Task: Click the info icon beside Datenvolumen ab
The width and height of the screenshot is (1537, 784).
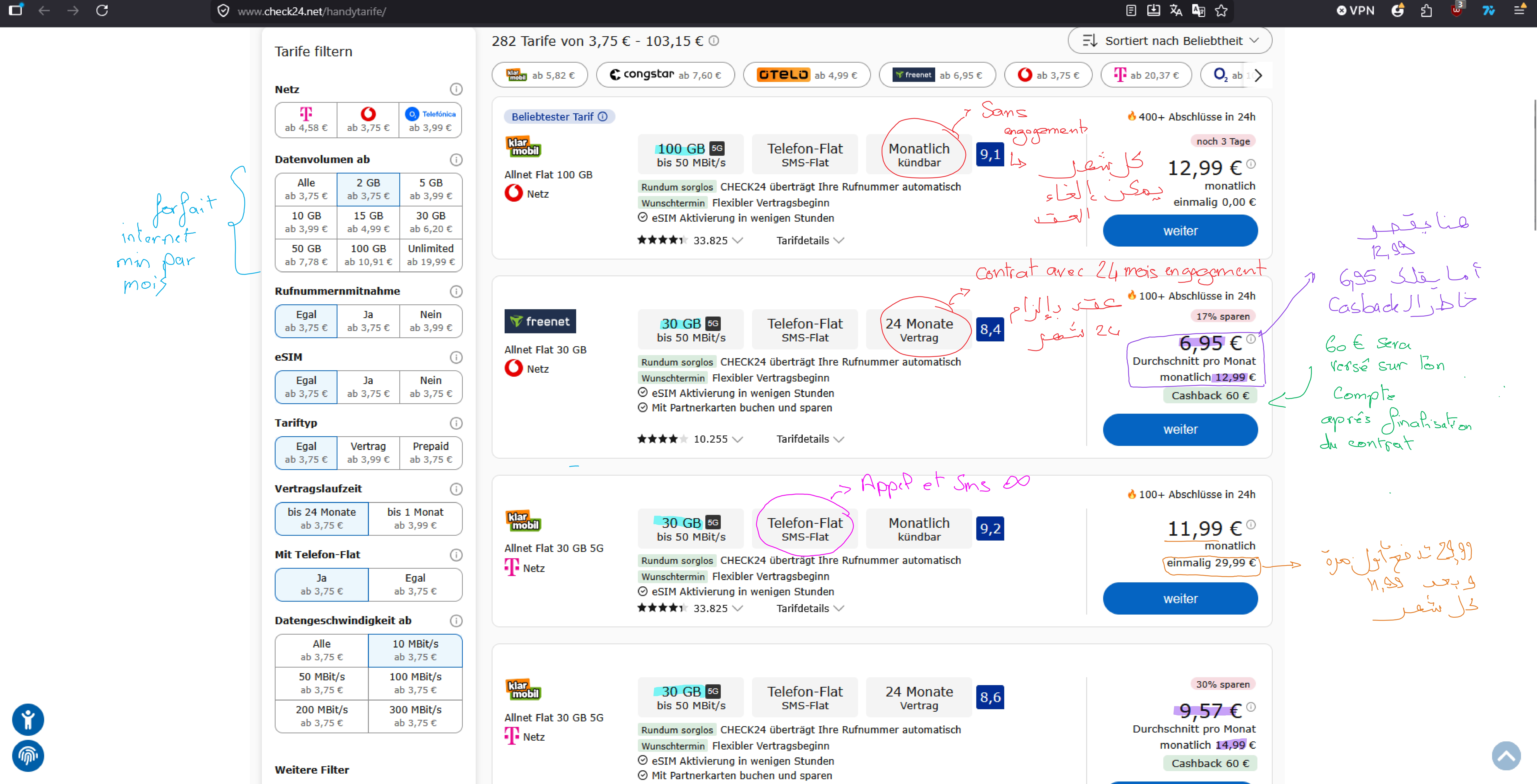Action: (x=456, y=160)
